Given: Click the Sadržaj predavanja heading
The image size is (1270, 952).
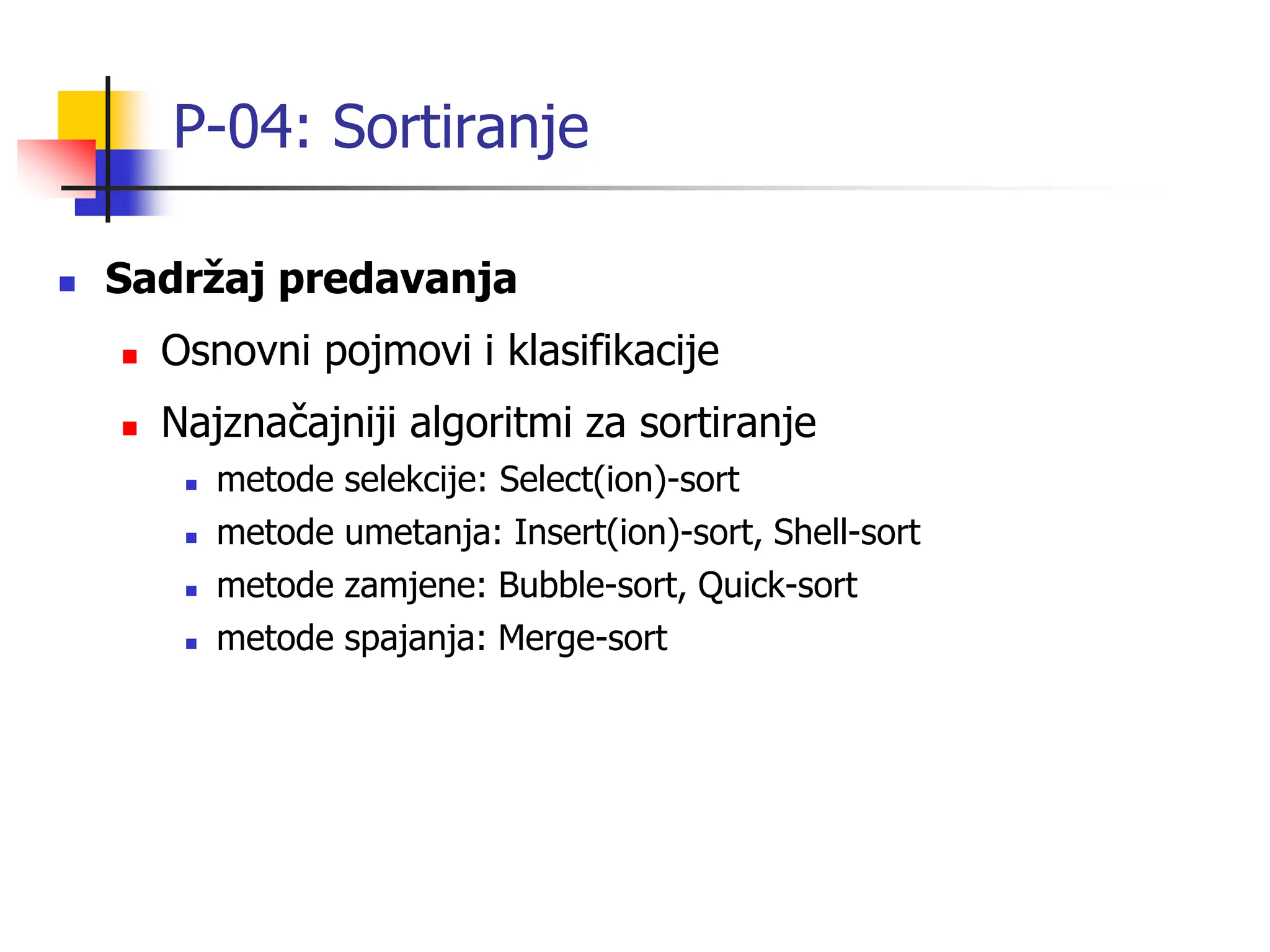Looking at the screenshot, I should pyautogui.click(x=311, y=279).
